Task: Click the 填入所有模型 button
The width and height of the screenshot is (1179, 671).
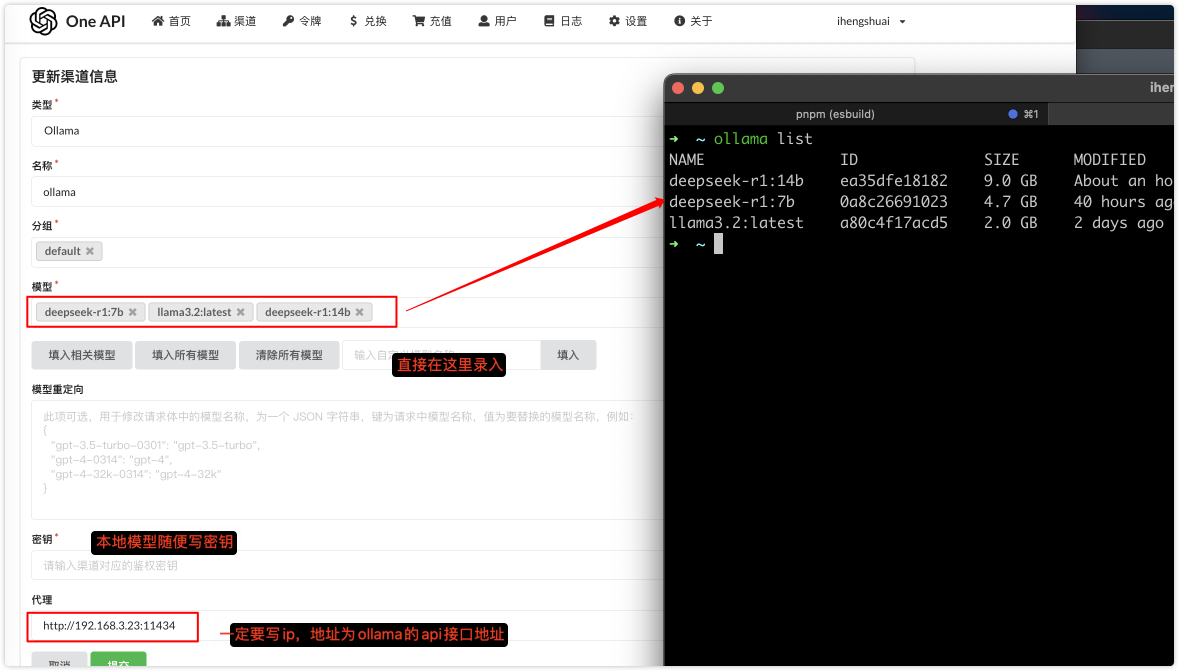Action: click(x=186, y=355)
